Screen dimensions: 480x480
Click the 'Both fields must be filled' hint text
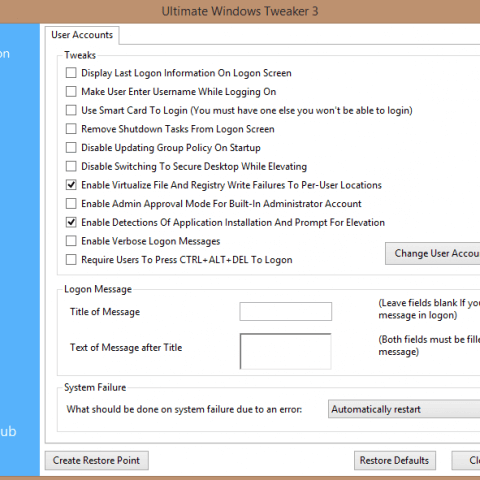pos(429,345)
